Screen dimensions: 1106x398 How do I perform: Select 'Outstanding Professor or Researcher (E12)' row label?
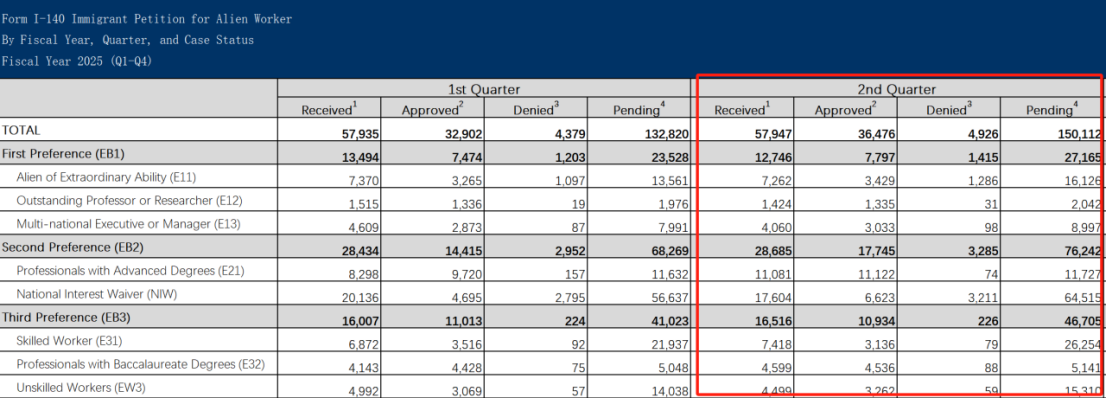129,200
